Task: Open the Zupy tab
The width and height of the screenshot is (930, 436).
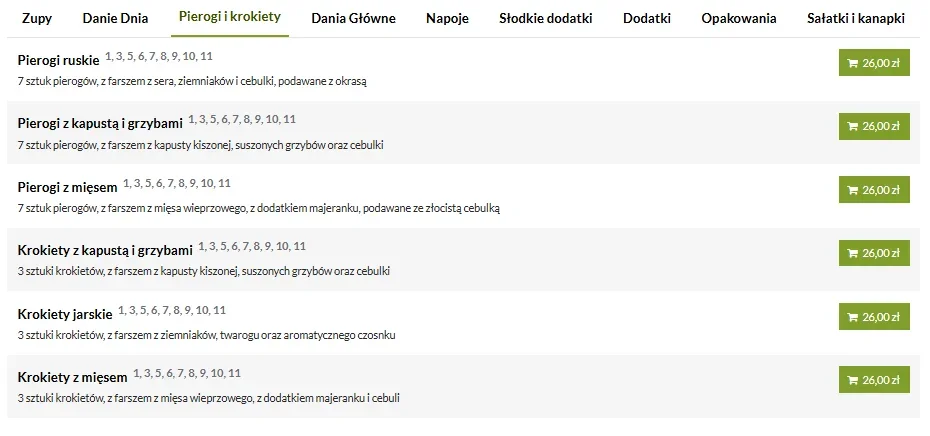Action: 37,18
